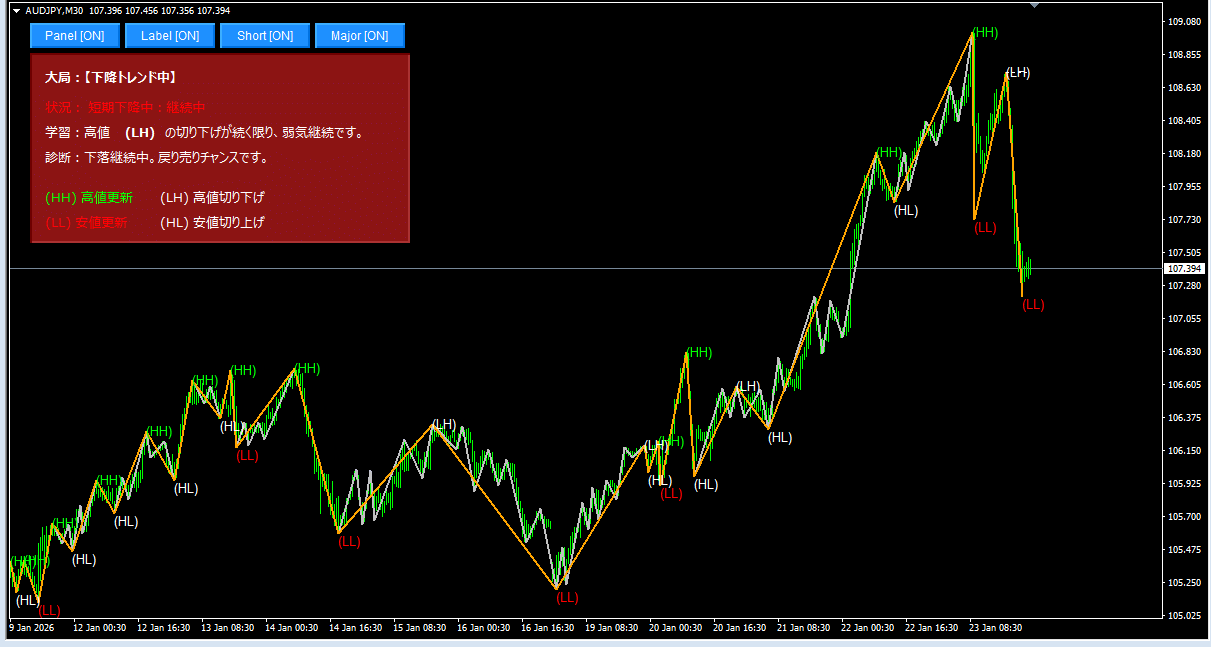Click the (HH) 高値更新 legend entry
1211x647 pixels.
89,198
